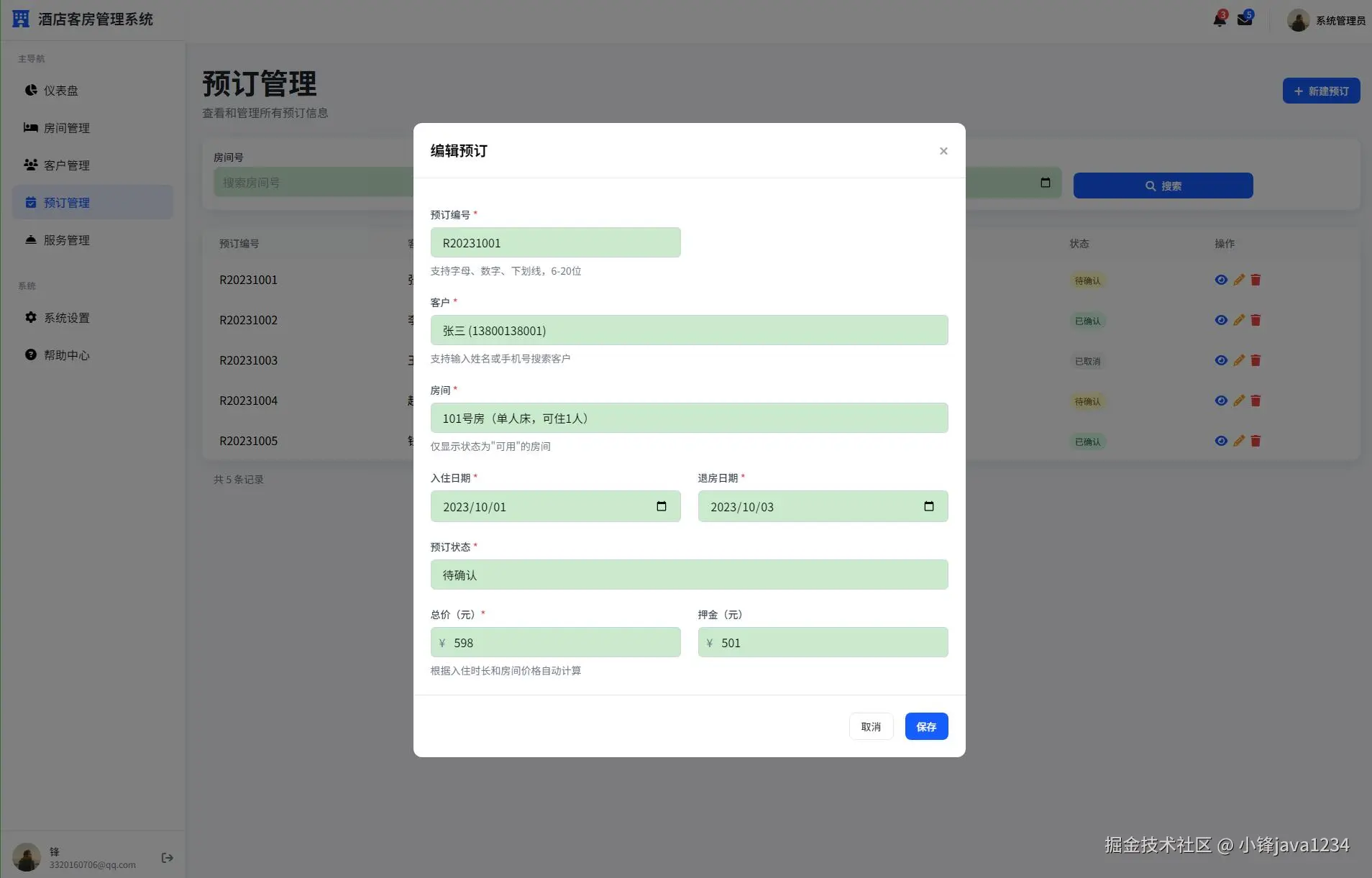The height and width of the screenshot is (878, 1372).
Task: Click the 操作 column header
Action: (x=1225, y=244)
